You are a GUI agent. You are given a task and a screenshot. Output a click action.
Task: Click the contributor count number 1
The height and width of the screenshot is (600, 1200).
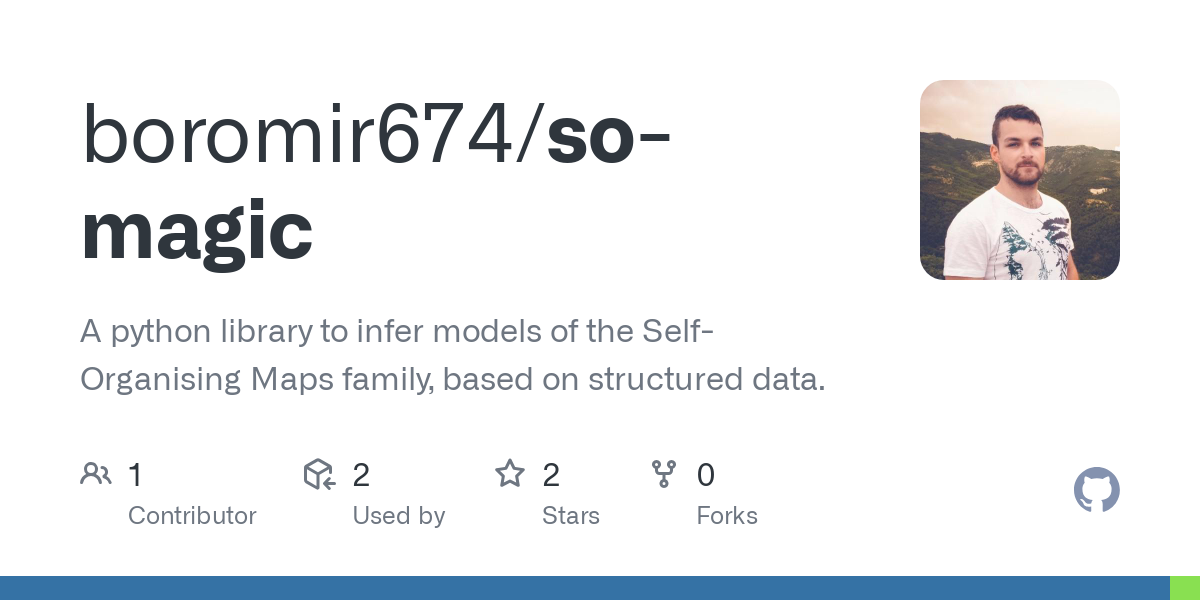tap(136, 475)
